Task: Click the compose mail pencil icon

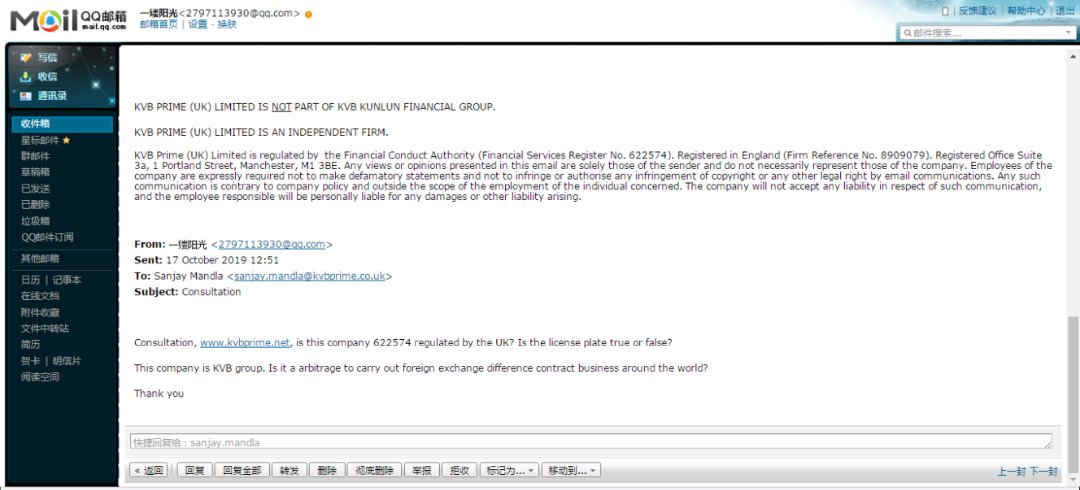Action: pos(26,57)
